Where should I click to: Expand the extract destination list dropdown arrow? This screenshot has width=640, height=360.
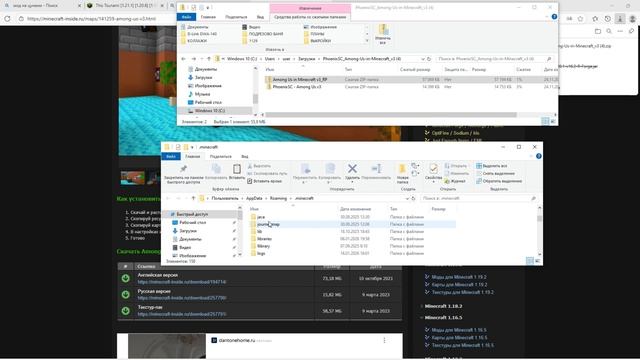tap(367, 41)
